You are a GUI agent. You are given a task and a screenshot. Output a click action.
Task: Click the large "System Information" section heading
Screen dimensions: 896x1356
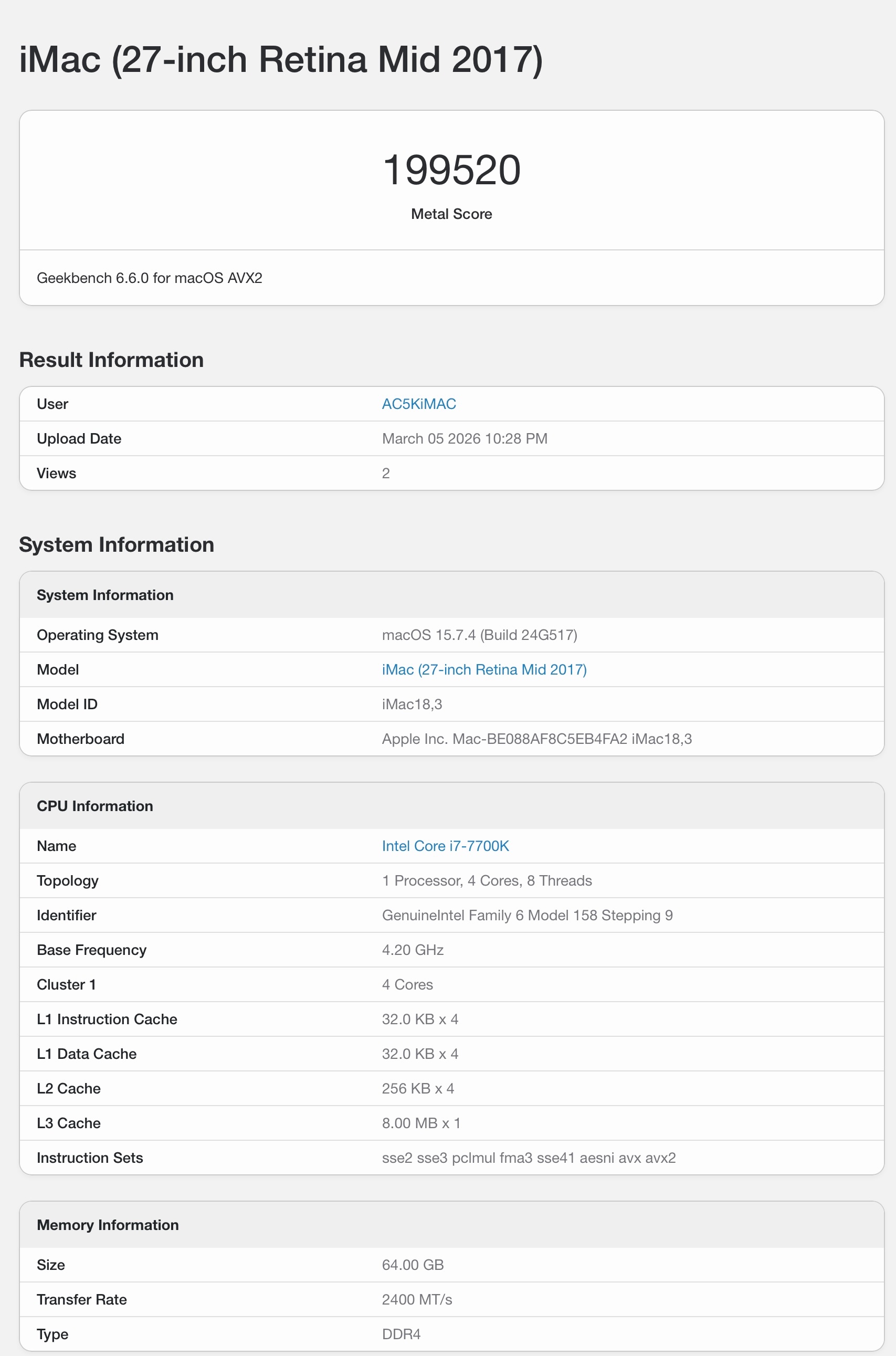click(x=117, y=544)
